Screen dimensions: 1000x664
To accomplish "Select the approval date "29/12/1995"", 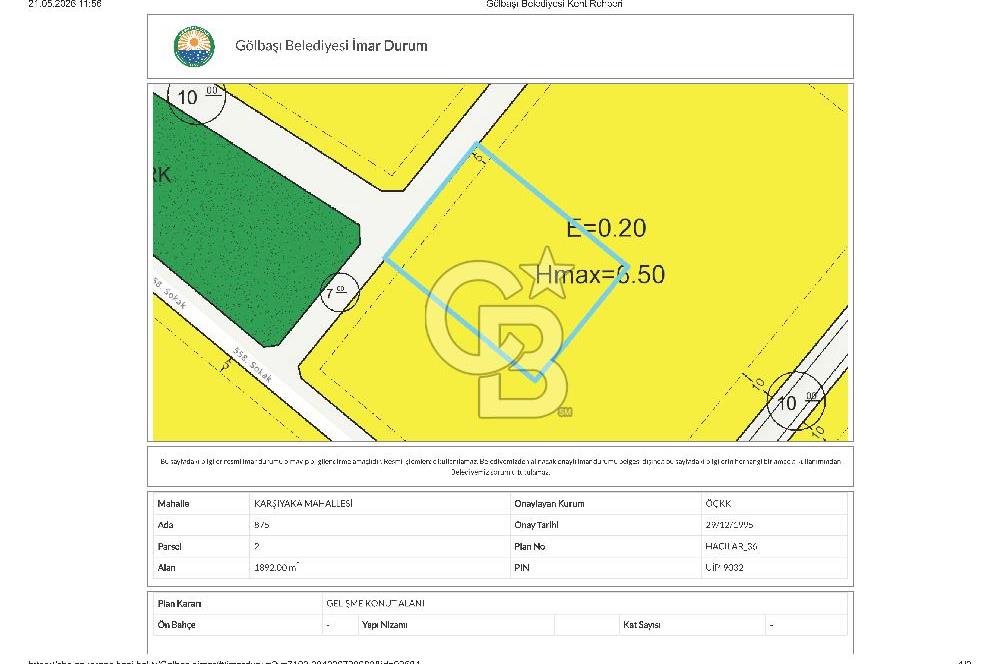I will tap(729, 525).
